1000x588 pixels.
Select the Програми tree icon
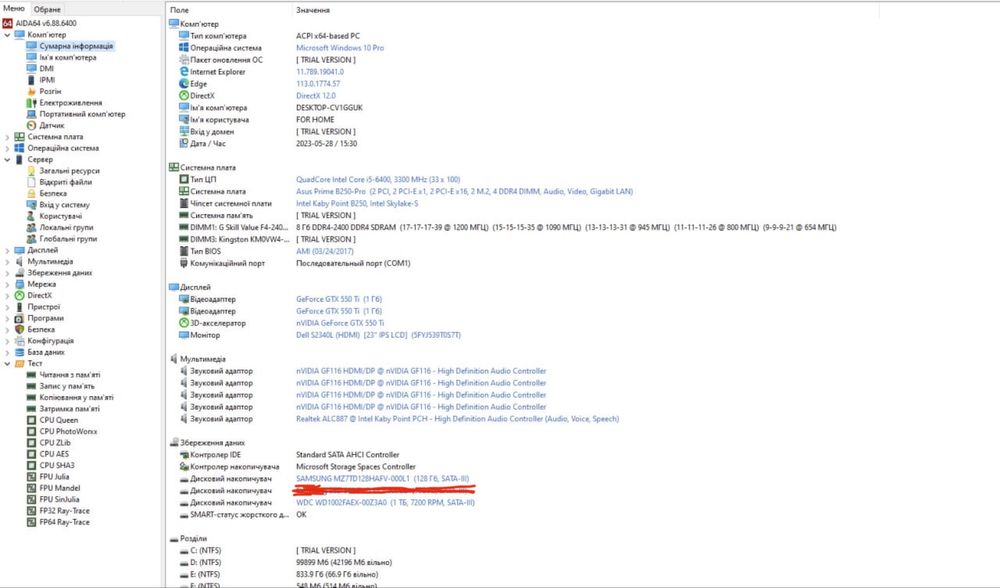click(19, 318)
